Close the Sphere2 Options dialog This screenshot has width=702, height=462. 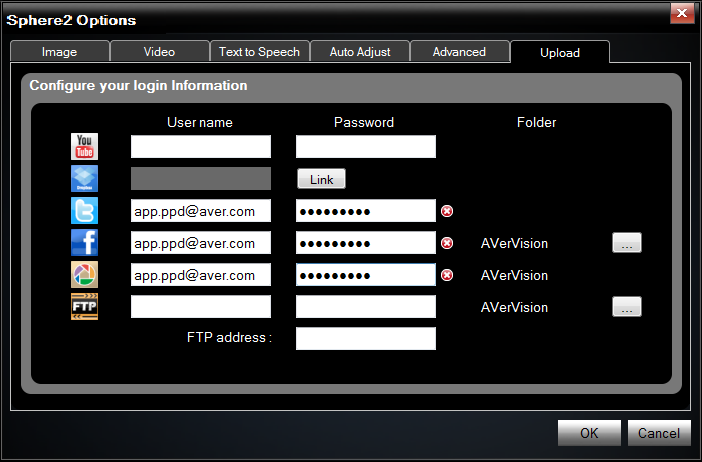[x=682, y=13]
